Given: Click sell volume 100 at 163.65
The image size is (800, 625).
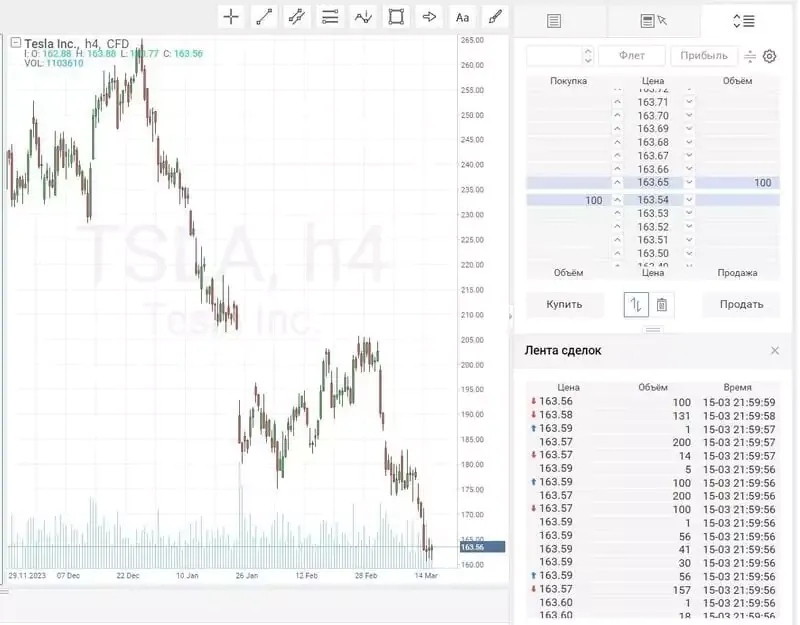Looking at the screenshot, I should click(763, 183).
